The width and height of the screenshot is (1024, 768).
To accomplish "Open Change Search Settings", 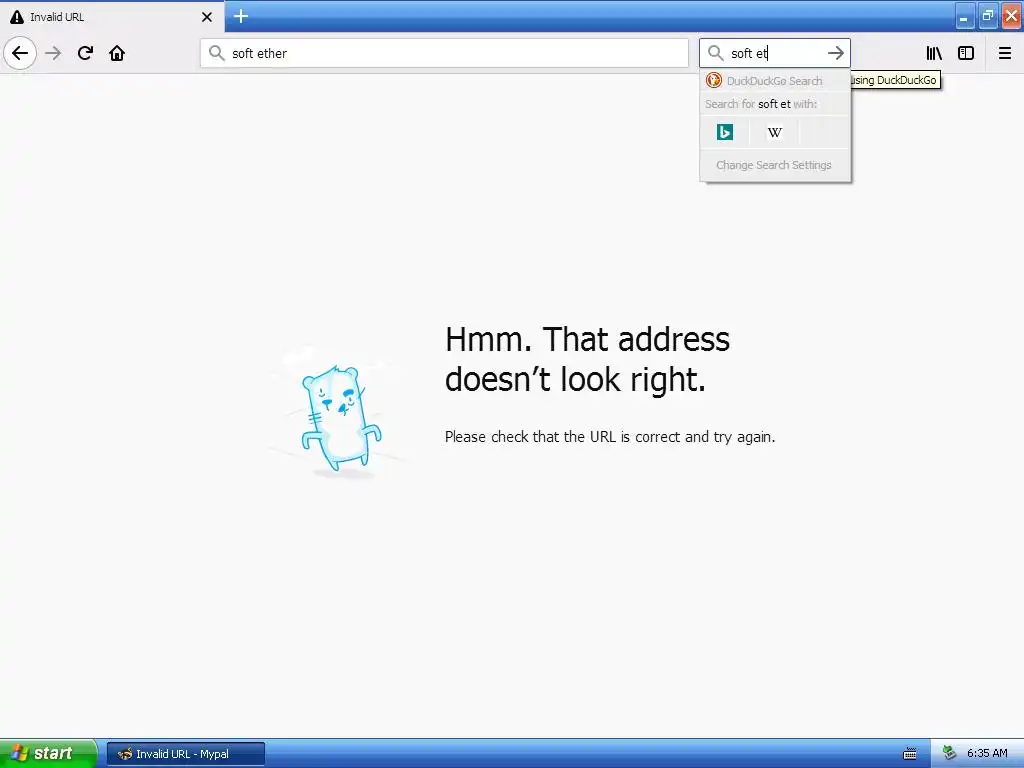I will pos(774,165).
